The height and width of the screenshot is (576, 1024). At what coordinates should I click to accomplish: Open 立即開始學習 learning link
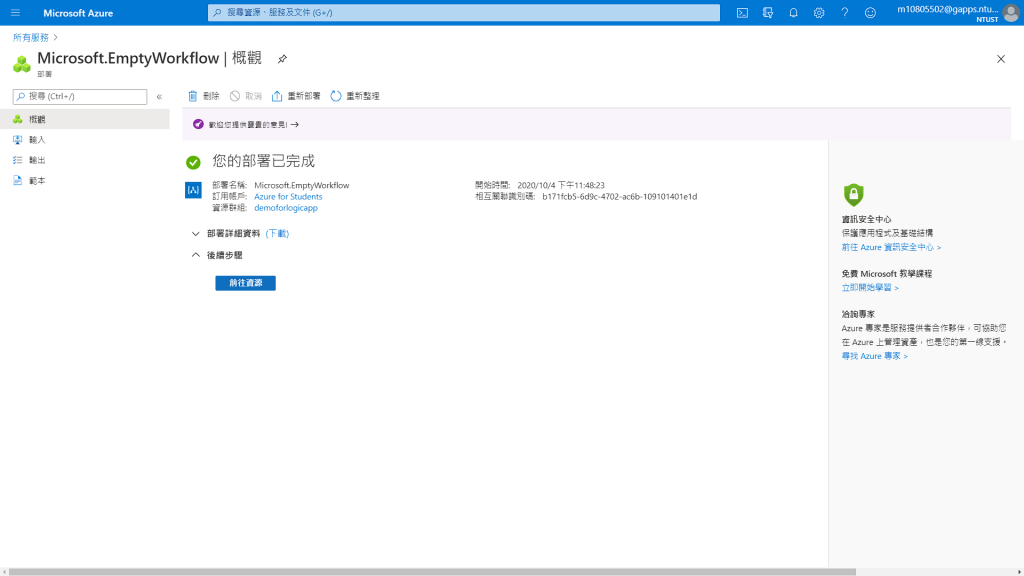click(870, 287)
